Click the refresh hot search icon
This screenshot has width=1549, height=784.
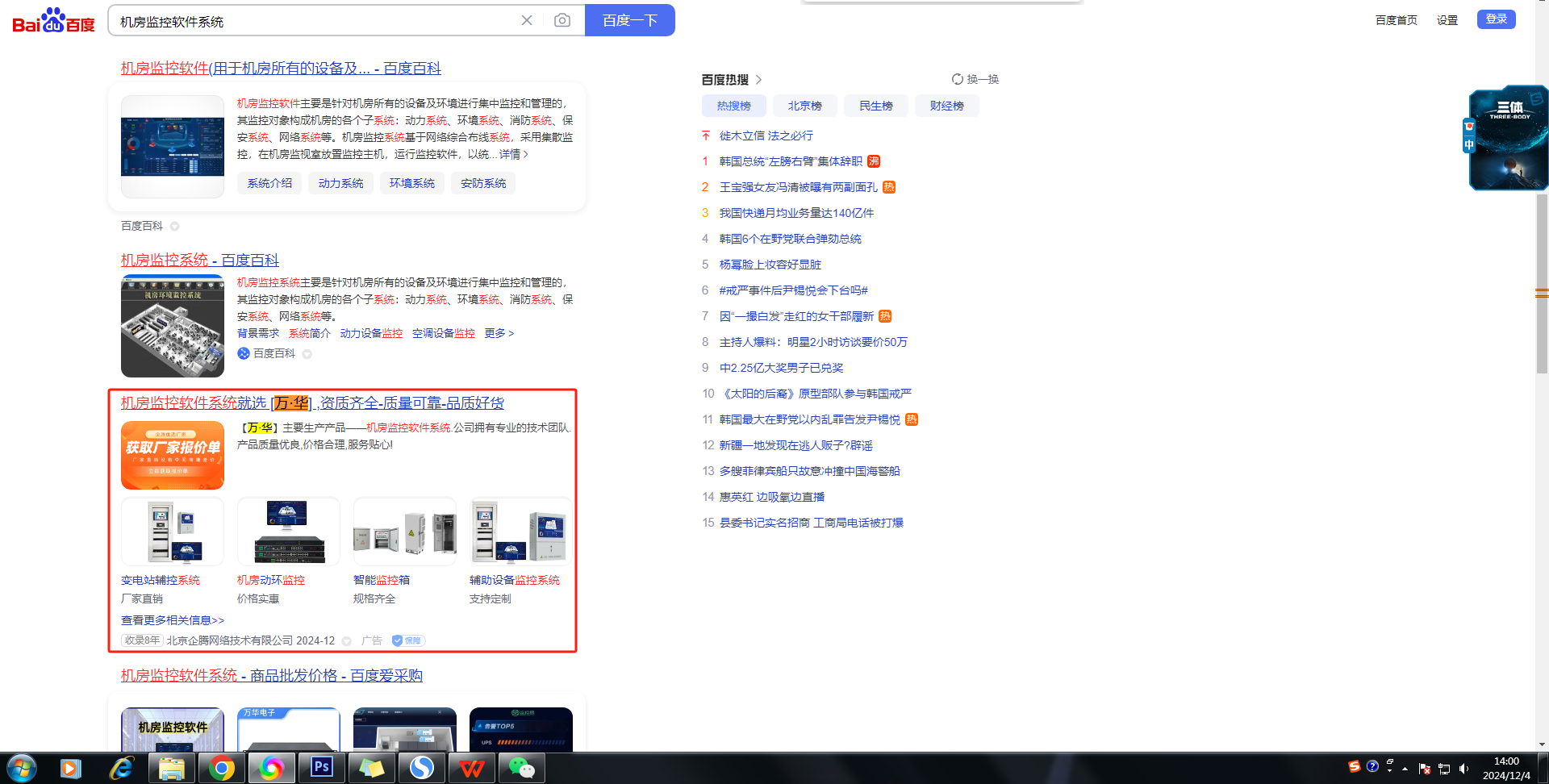pos(958,79)
